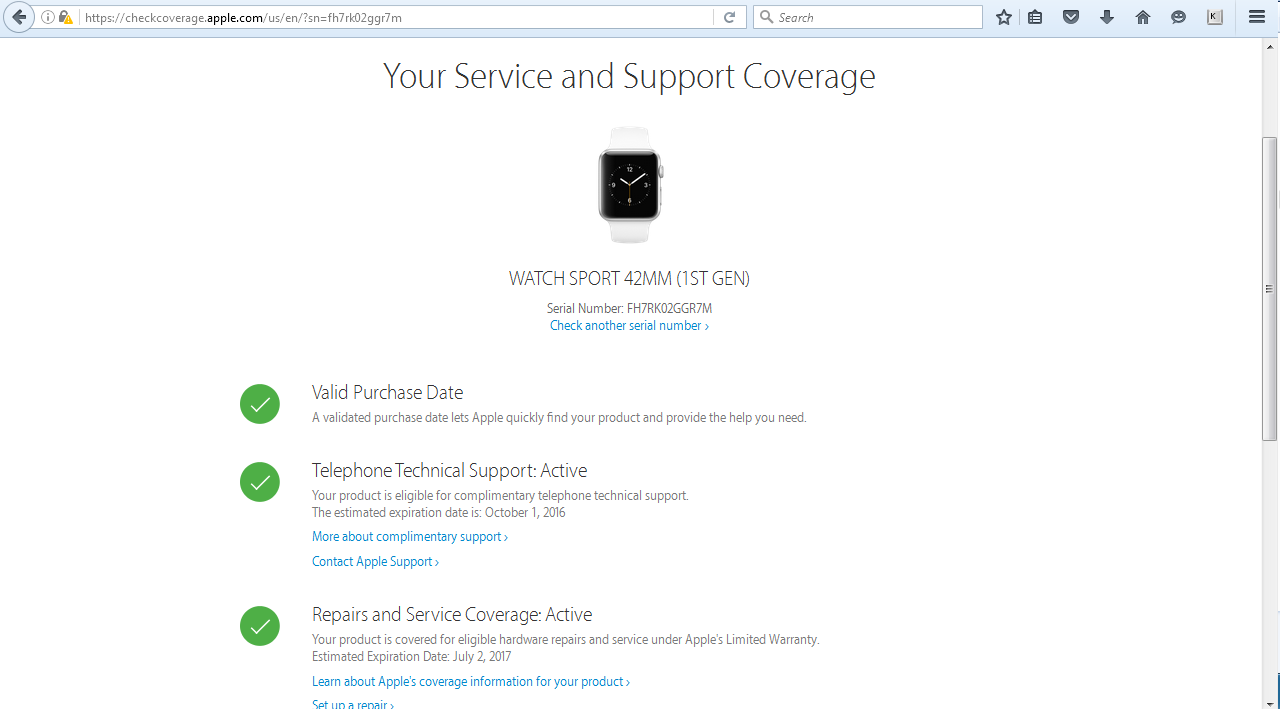Open the Firefox hamburger menu
The width and height of the screenshot is (1280, 709).
pos(1257,17)
